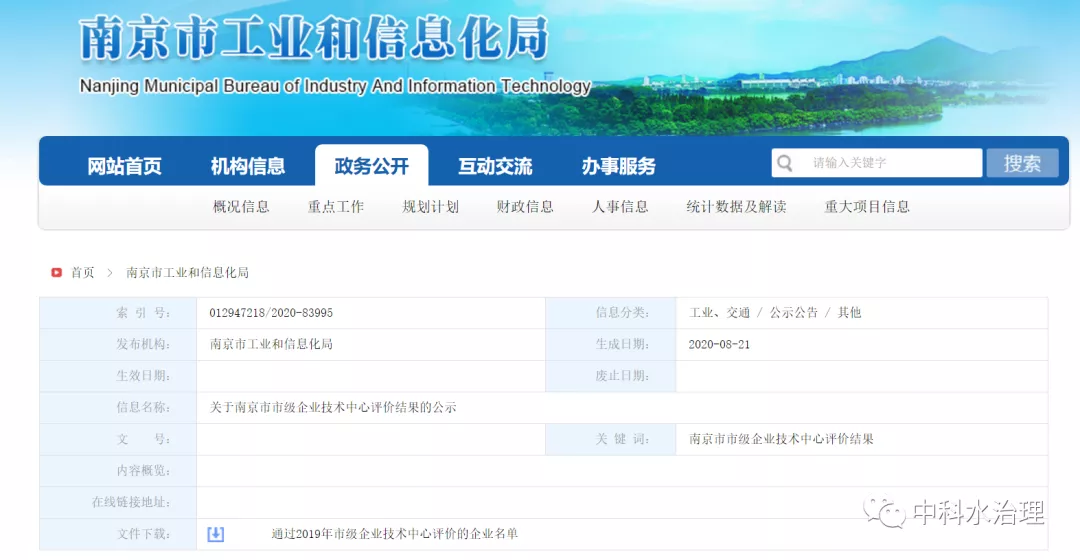Open 概况信息 submenu item

[x=241, y=207]
